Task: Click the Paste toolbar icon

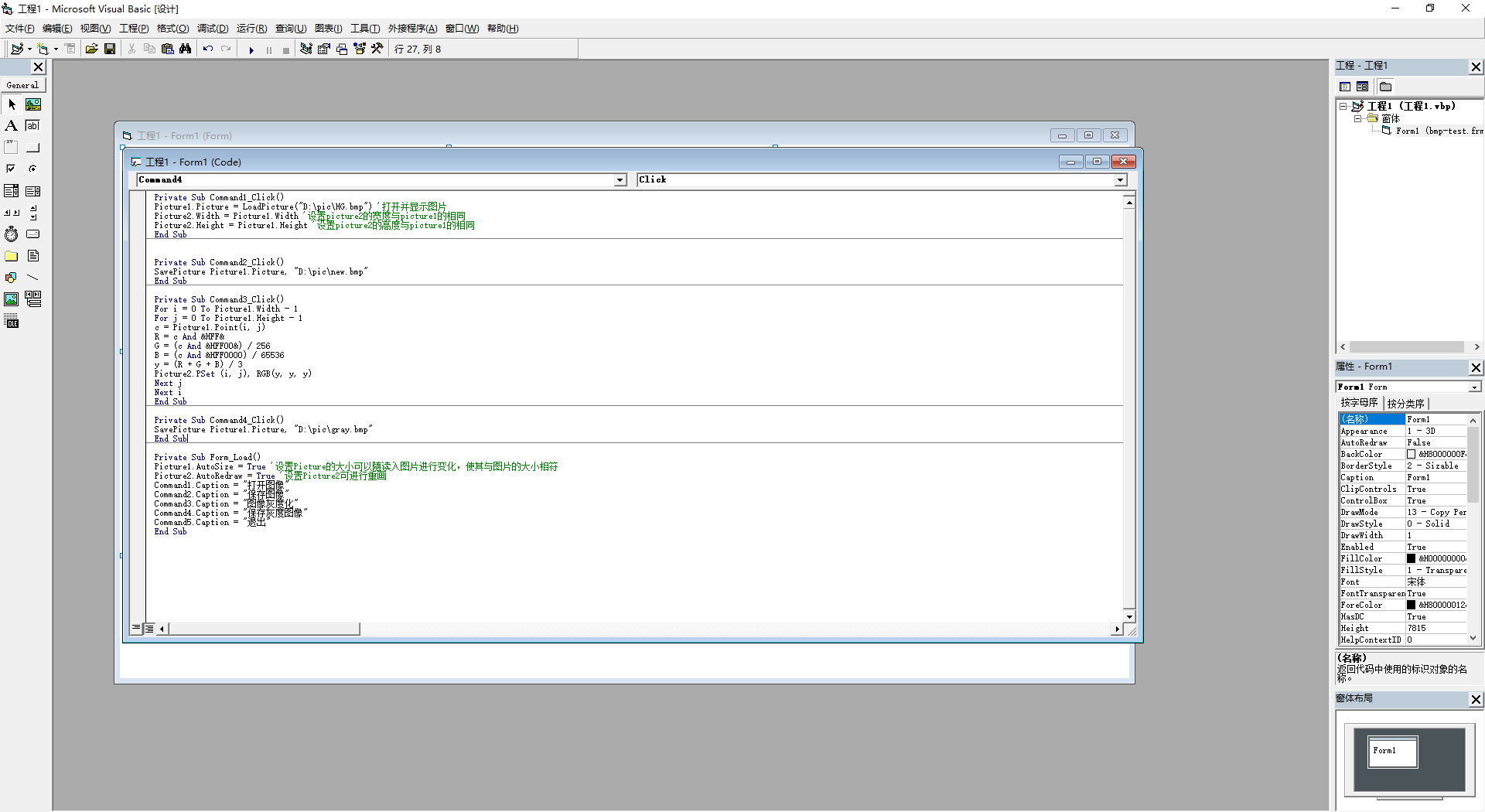Action: 168,49
